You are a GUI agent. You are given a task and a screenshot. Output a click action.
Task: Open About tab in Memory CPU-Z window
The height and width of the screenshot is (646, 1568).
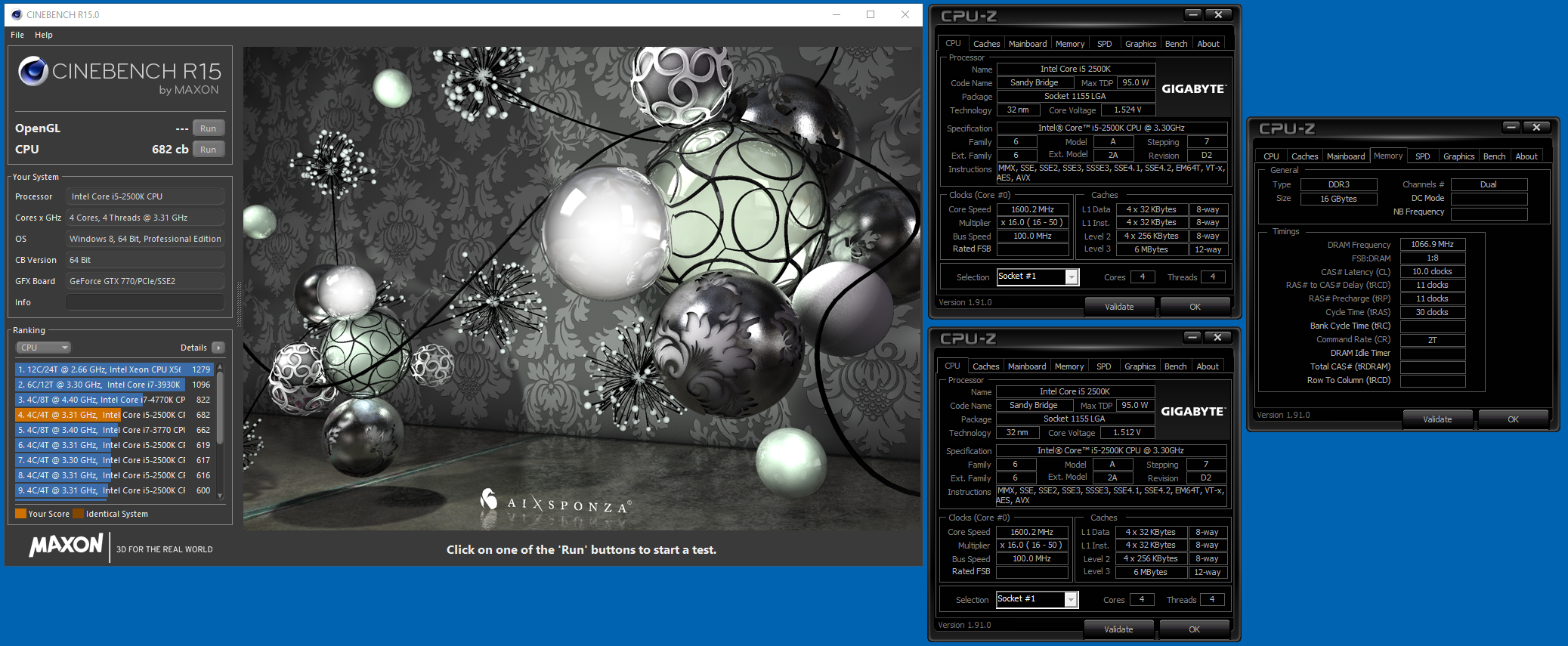(1526, 156)
